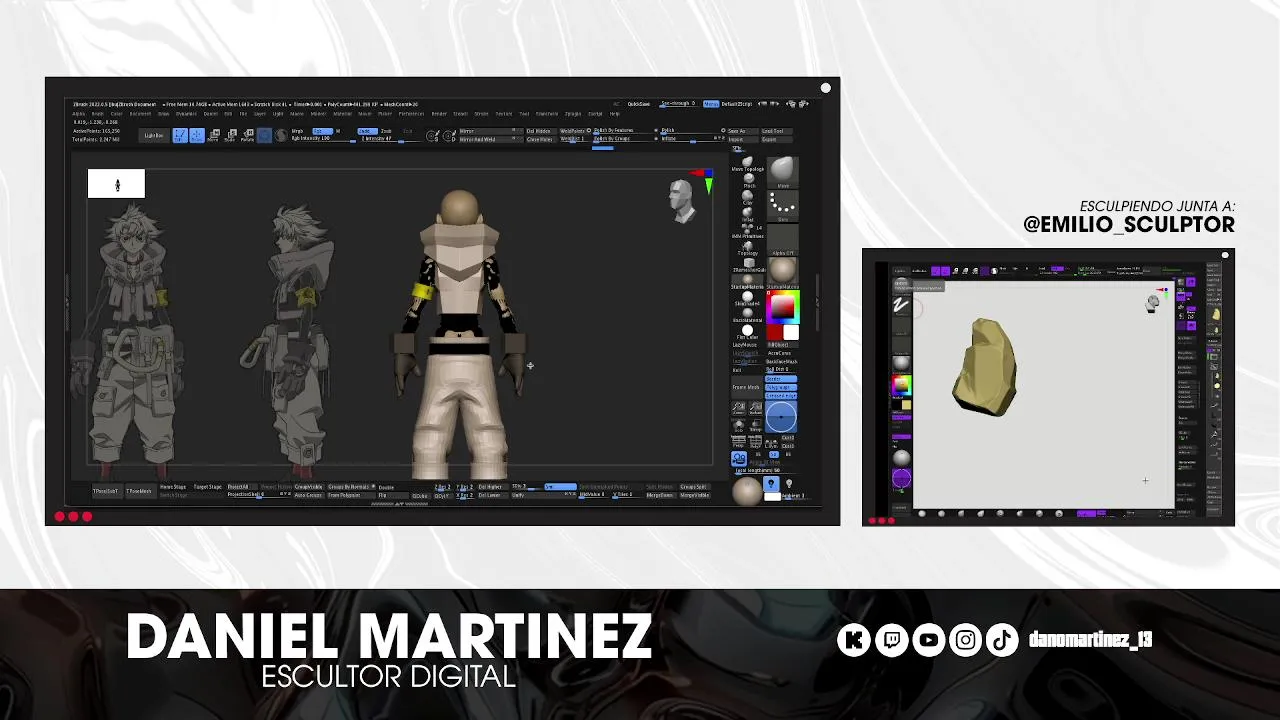Adjust the Z Intensity slider
1280x720 pixels.
pyautogui.click(x=390, y=140)
